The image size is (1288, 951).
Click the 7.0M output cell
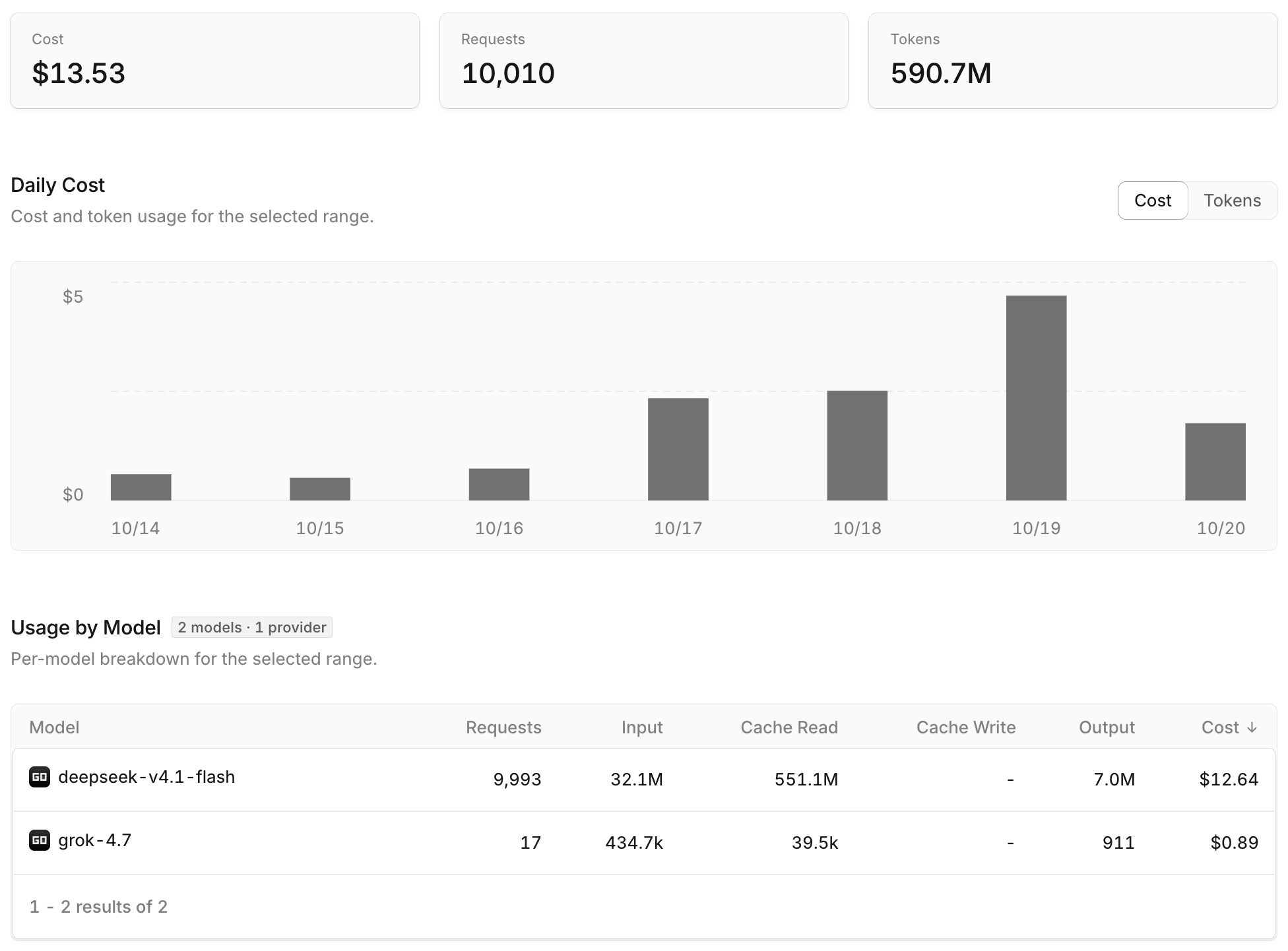(1114, 780)
